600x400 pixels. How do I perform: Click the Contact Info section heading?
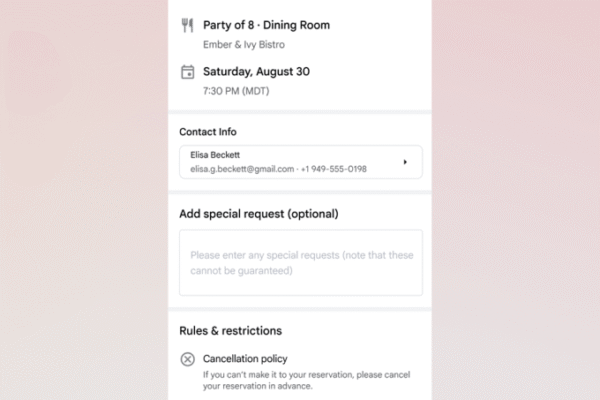(x=208, y=132)
